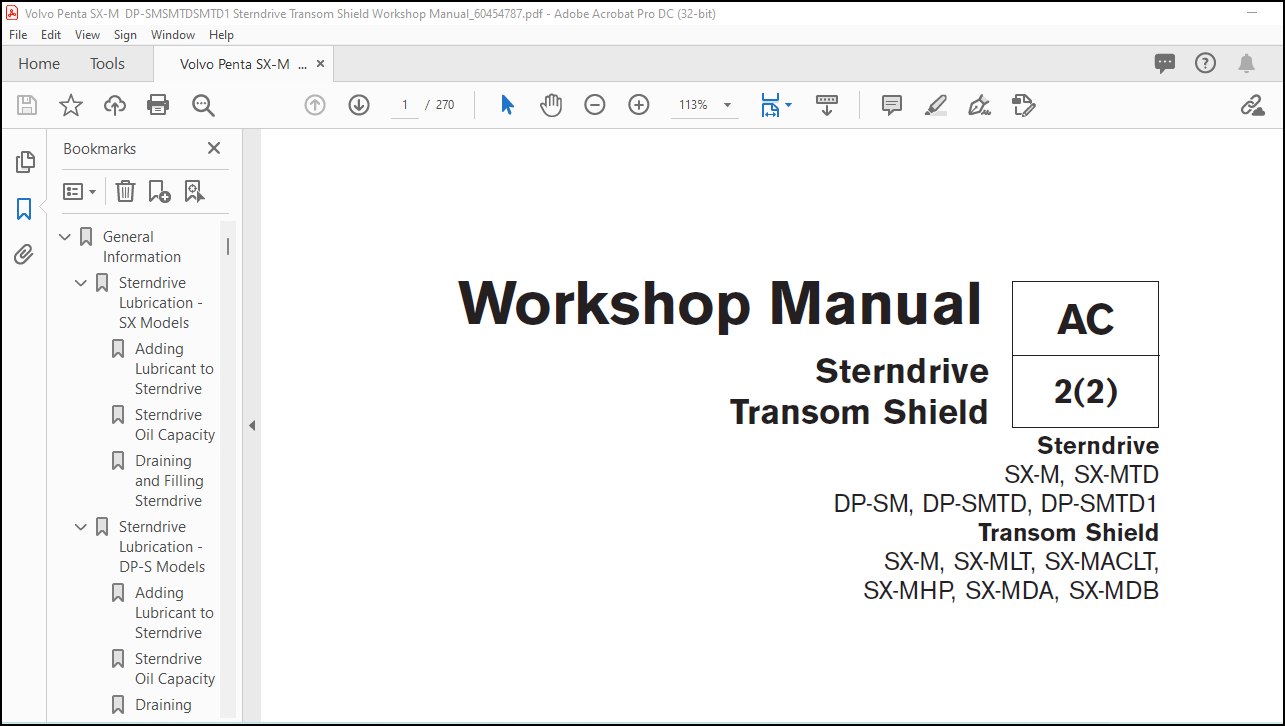The width and height of the screenshot is (1285, 726).
Task: Delete the selected bookmark with trash icon
Action: (x=125, y=191)
